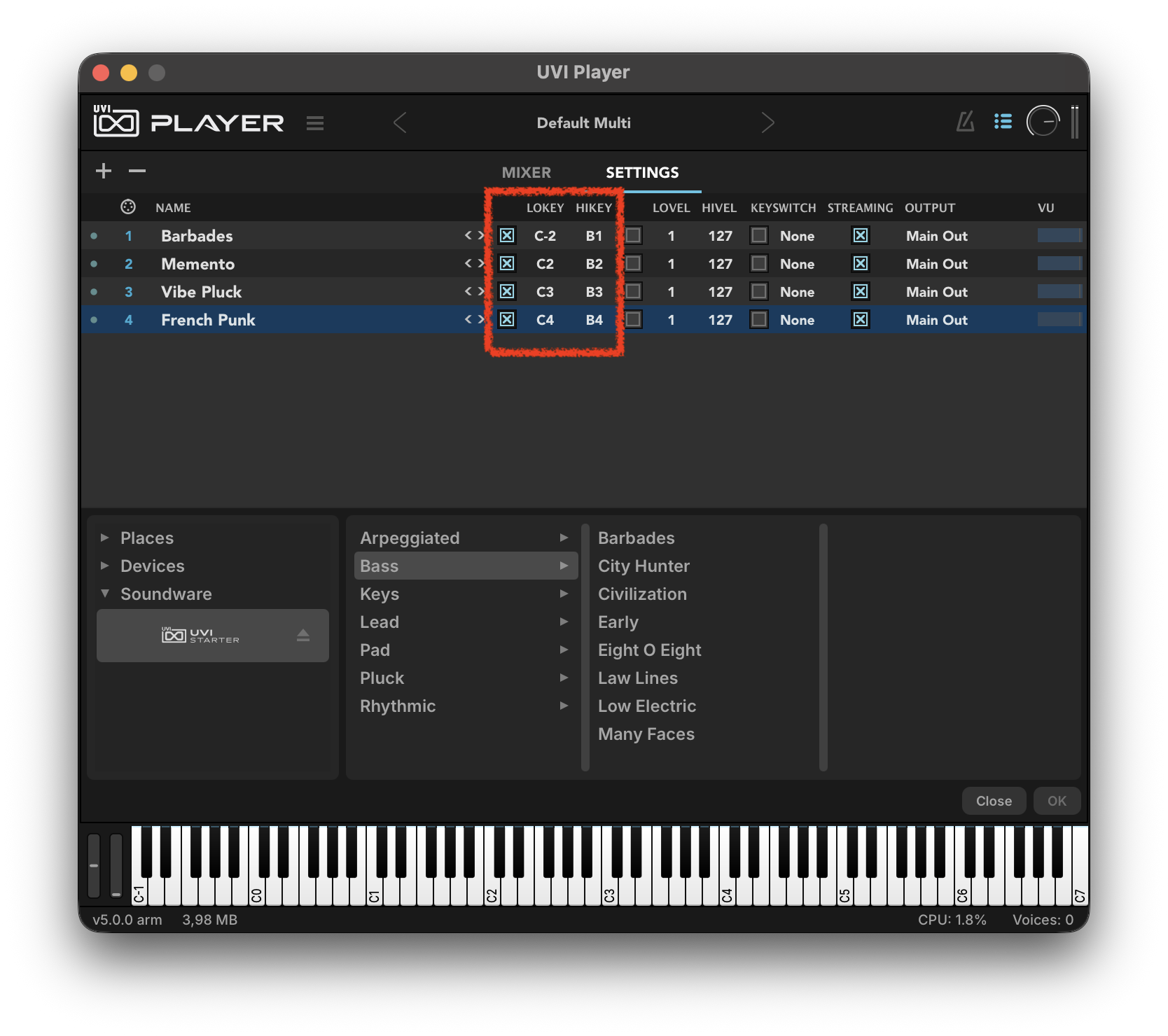Screen dimensions: 1168x1036
Task: Collapse the Soundware tree item
Action: (x=104, y=594)
